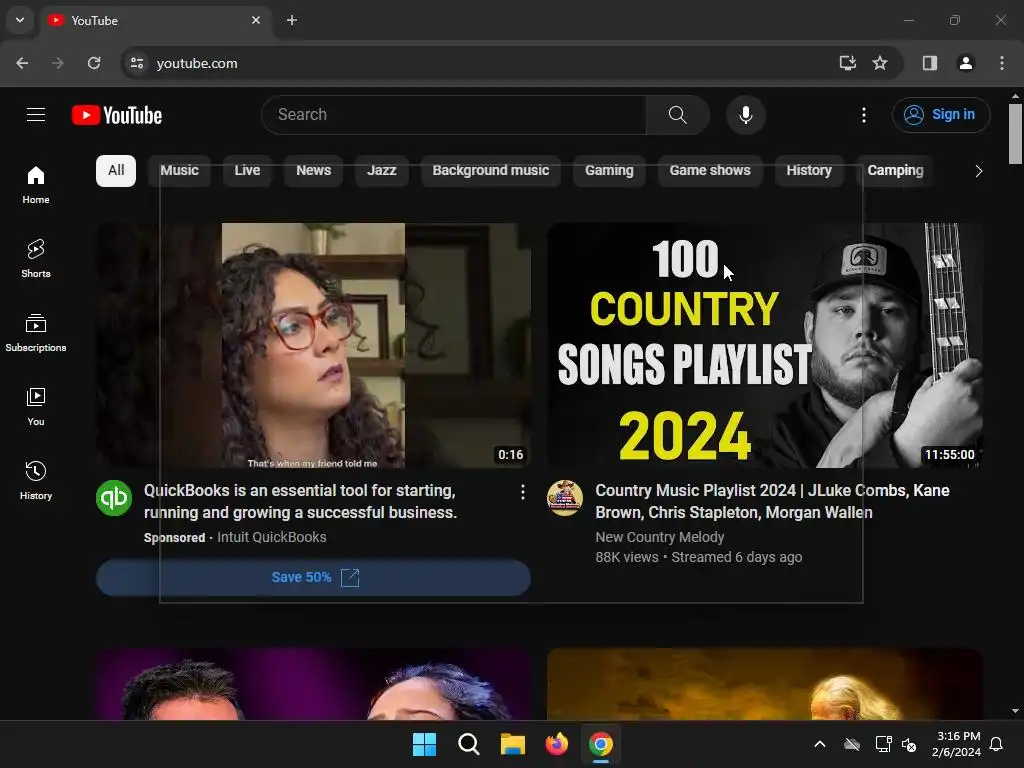Viewport: 1024px width, 768px height.
Task: Click the Sign in button
Action: [940, 115]
